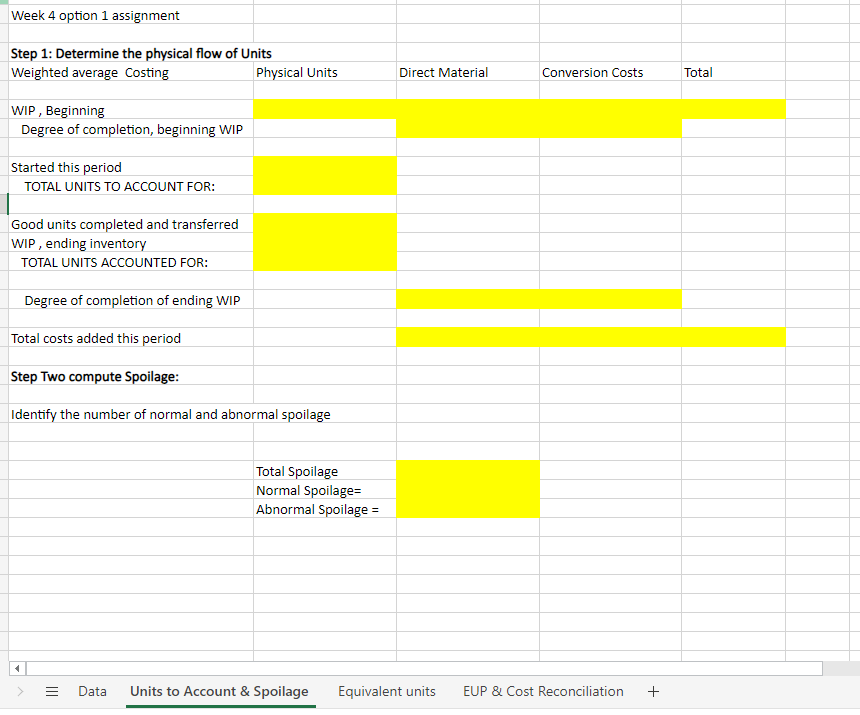Click yellow Conversion Costs cell for WIP Beginning
860x715 pixels.
610,109
